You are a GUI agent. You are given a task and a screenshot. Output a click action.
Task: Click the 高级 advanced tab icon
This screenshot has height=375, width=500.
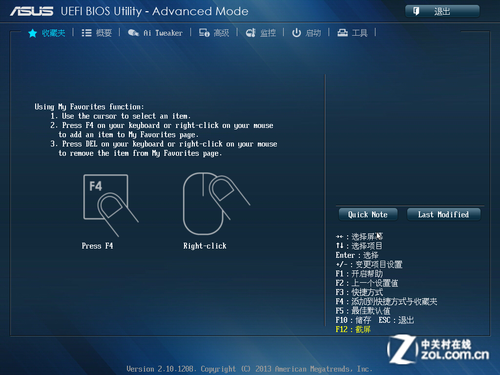[x=204, y=33]
